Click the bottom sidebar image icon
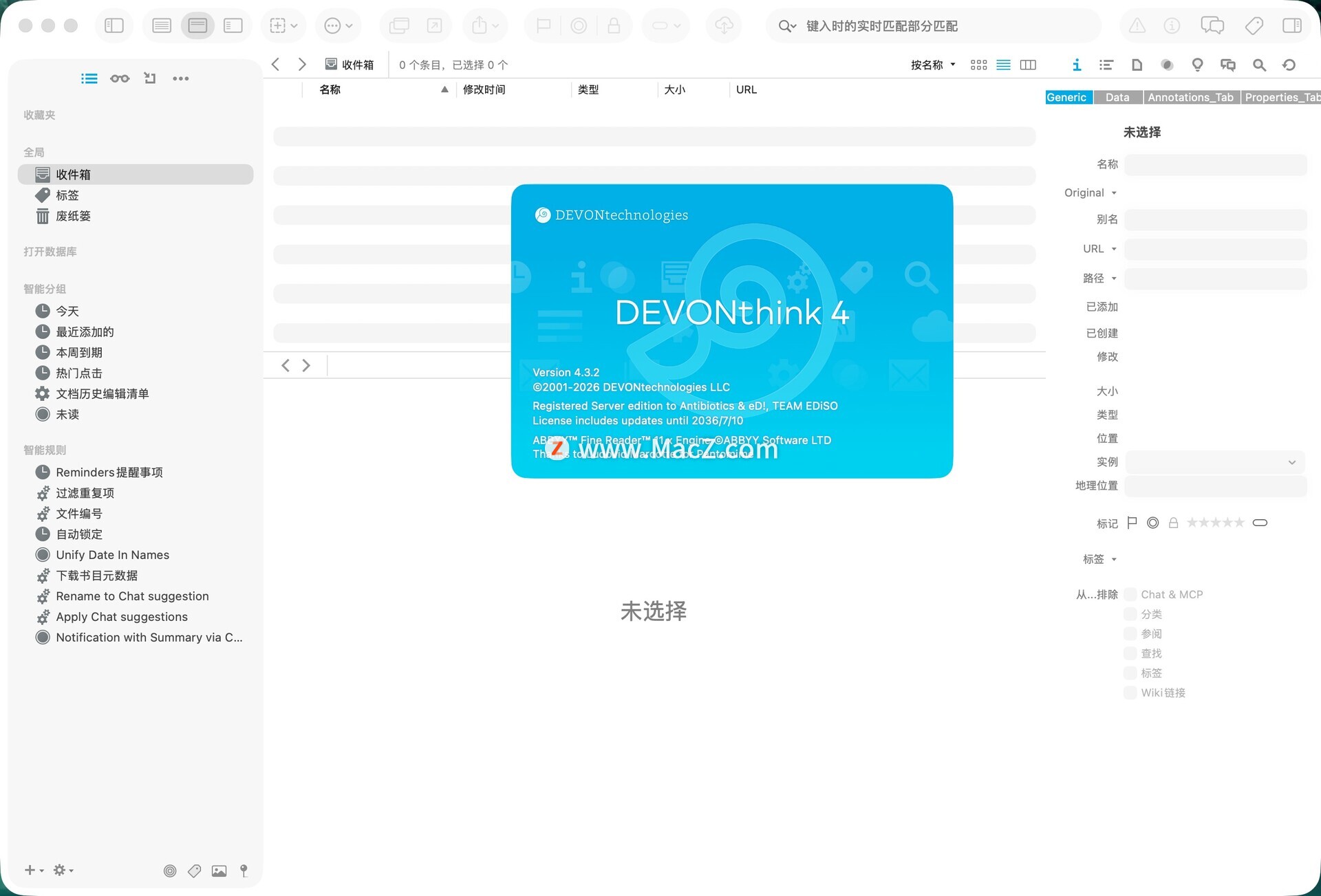 click(x=219, y=871)
